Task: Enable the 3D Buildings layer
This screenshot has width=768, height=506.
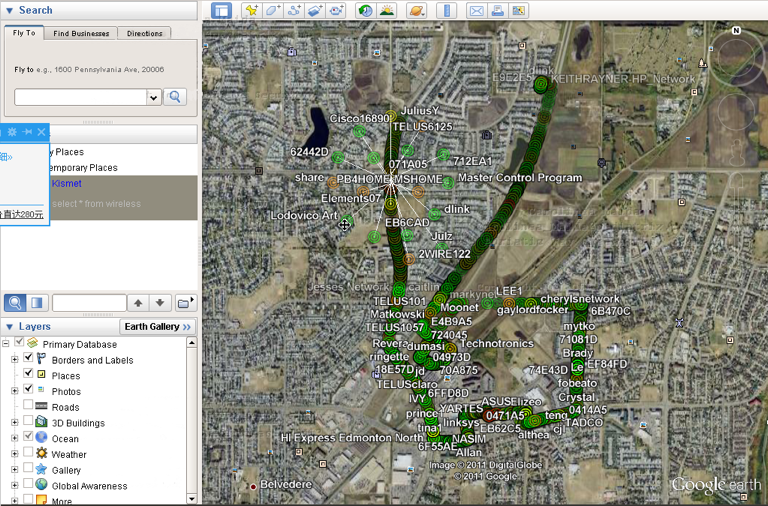Action: point(28,420)
